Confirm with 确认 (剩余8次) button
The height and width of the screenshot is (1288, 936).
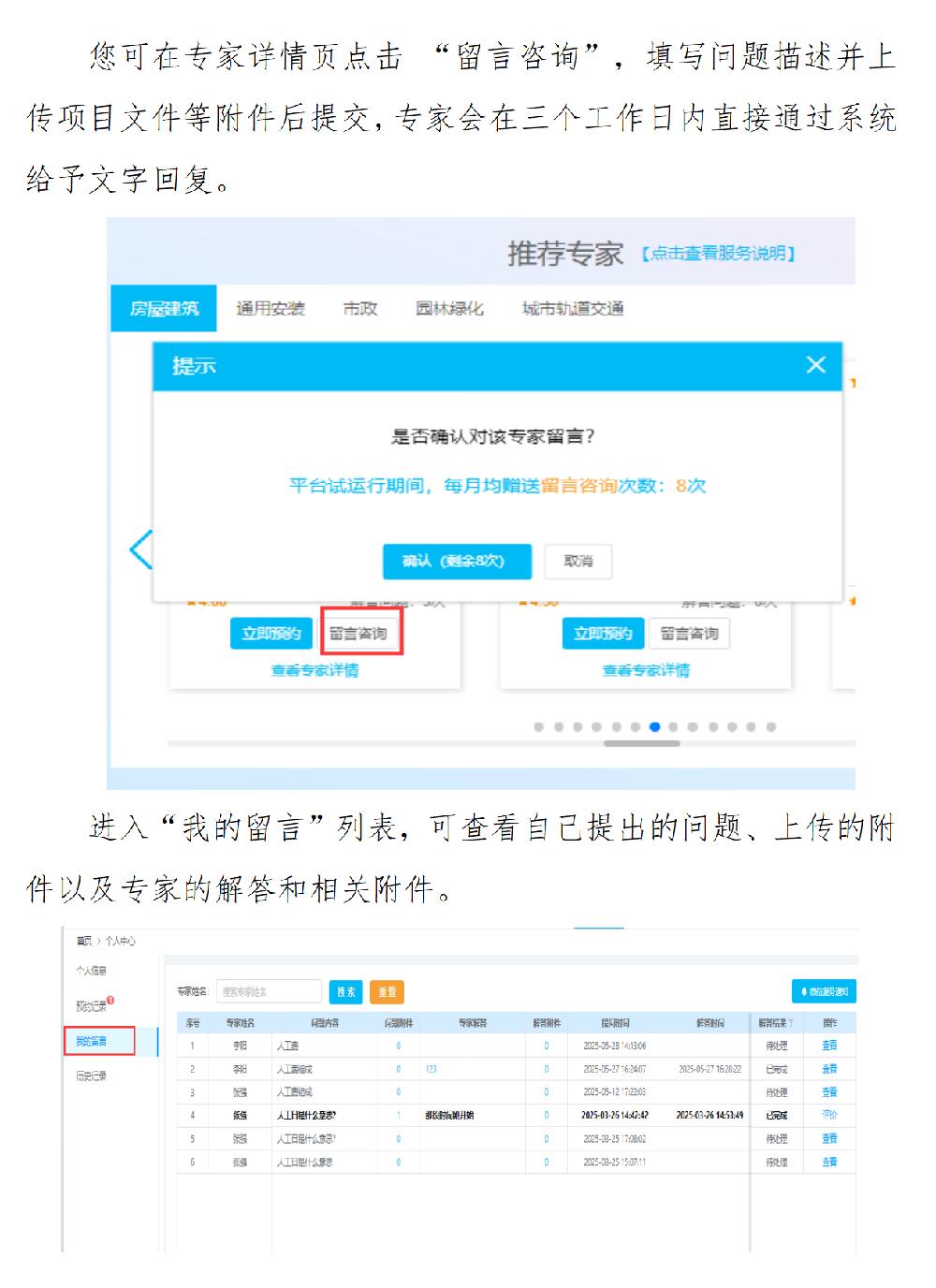click(457, 562)
